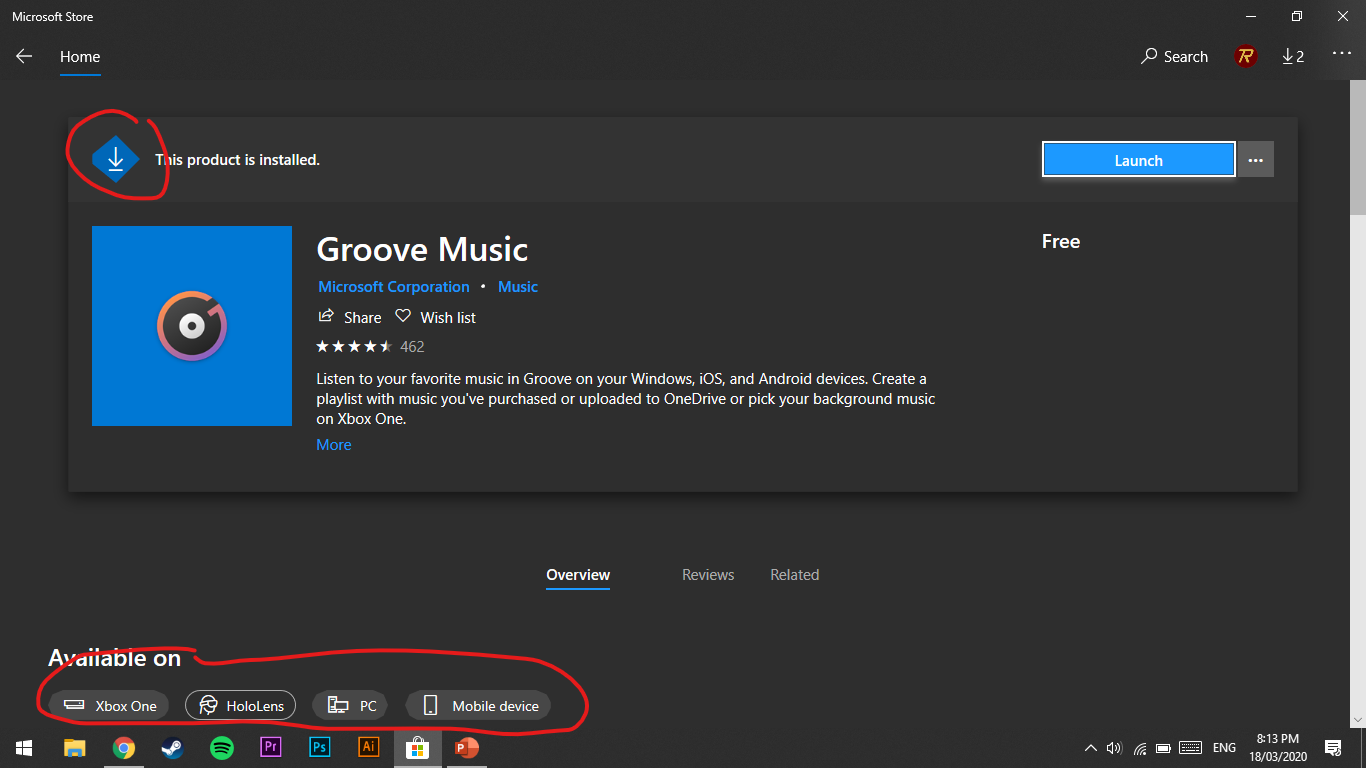The width and height of the screenshot is (1366, 768).
Task: Click the Free price label
Action: pyautogui.click(x=1061, y=241)
